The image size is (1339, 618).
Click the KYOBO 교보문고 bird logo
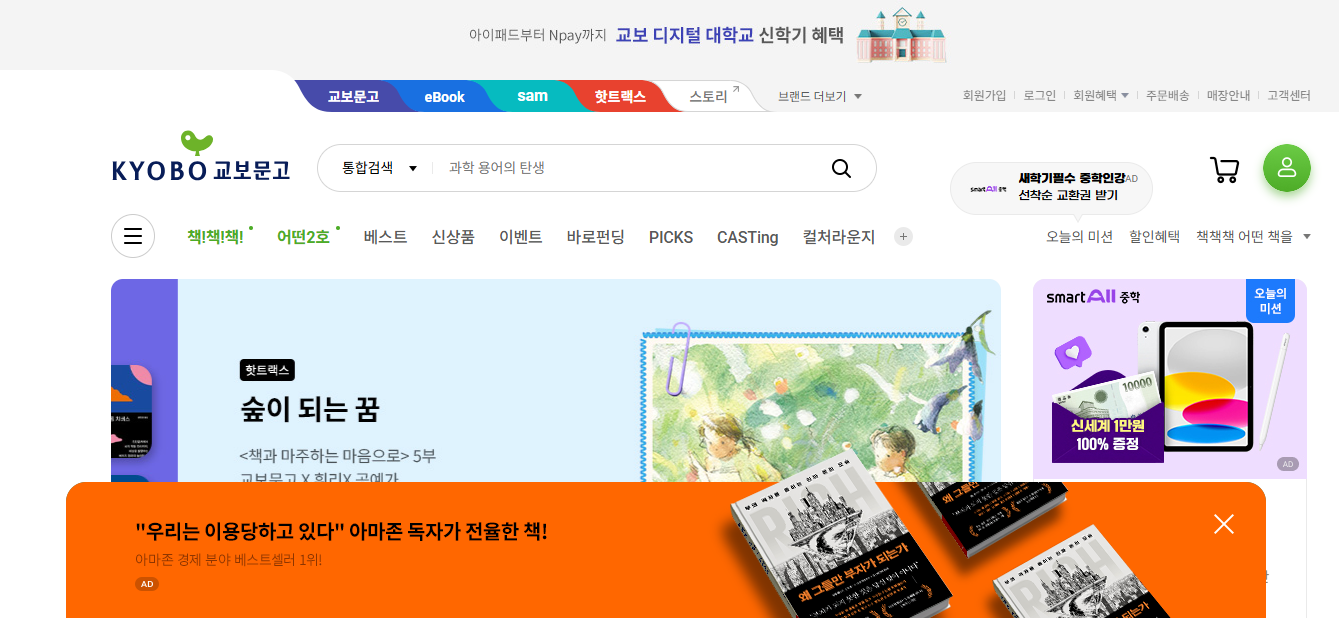pyautogui.click(x=200, y=157)
